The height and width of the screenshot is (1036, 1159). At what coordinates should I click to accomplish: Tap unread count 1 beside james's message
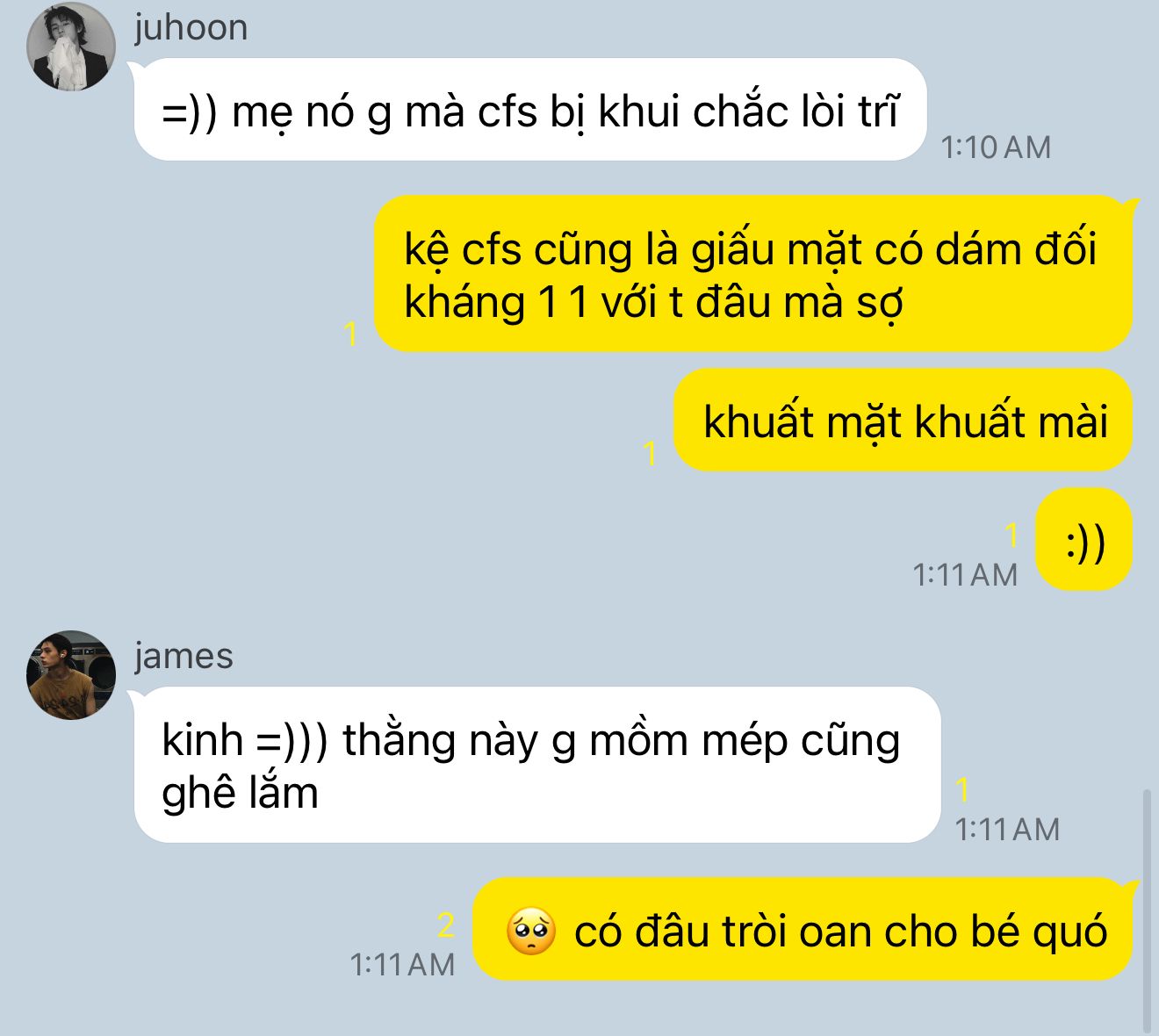coord(963,790)
